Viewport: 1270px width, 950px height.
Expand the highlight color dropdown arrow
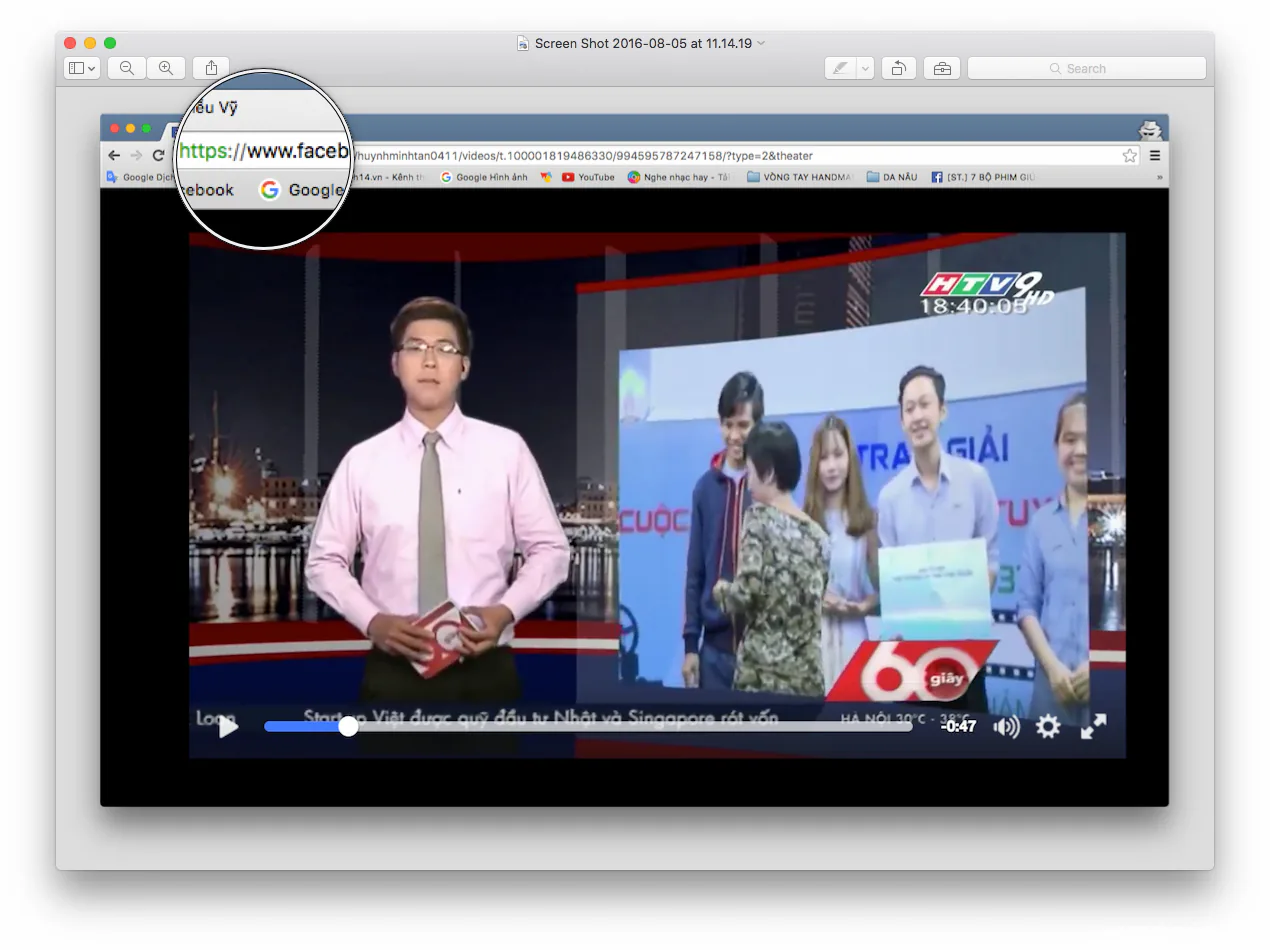pyautogui.click(x=865, y=68)
